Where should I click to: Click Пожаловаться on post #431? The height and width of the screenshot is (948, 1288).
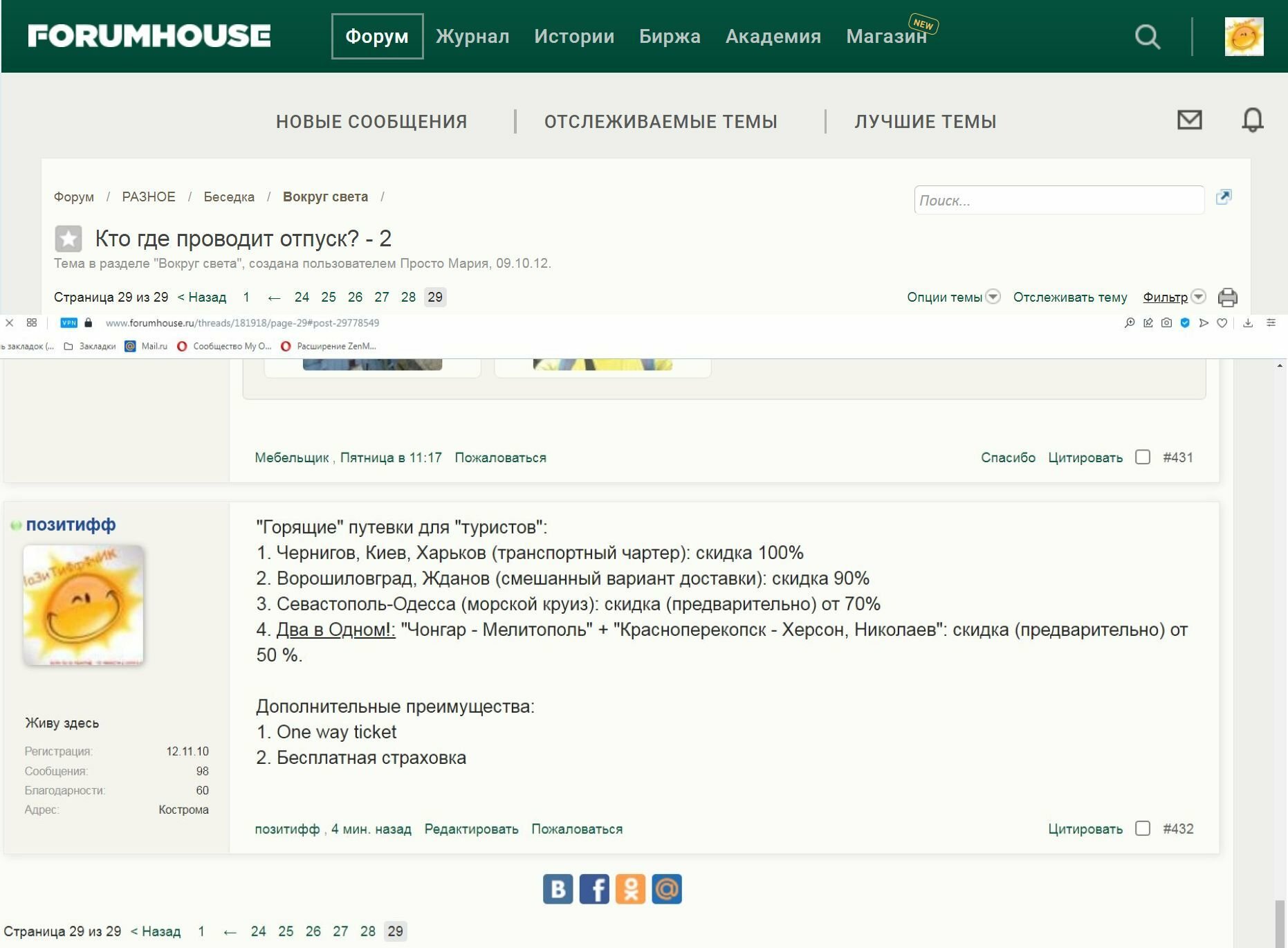[x=500, y=457]
